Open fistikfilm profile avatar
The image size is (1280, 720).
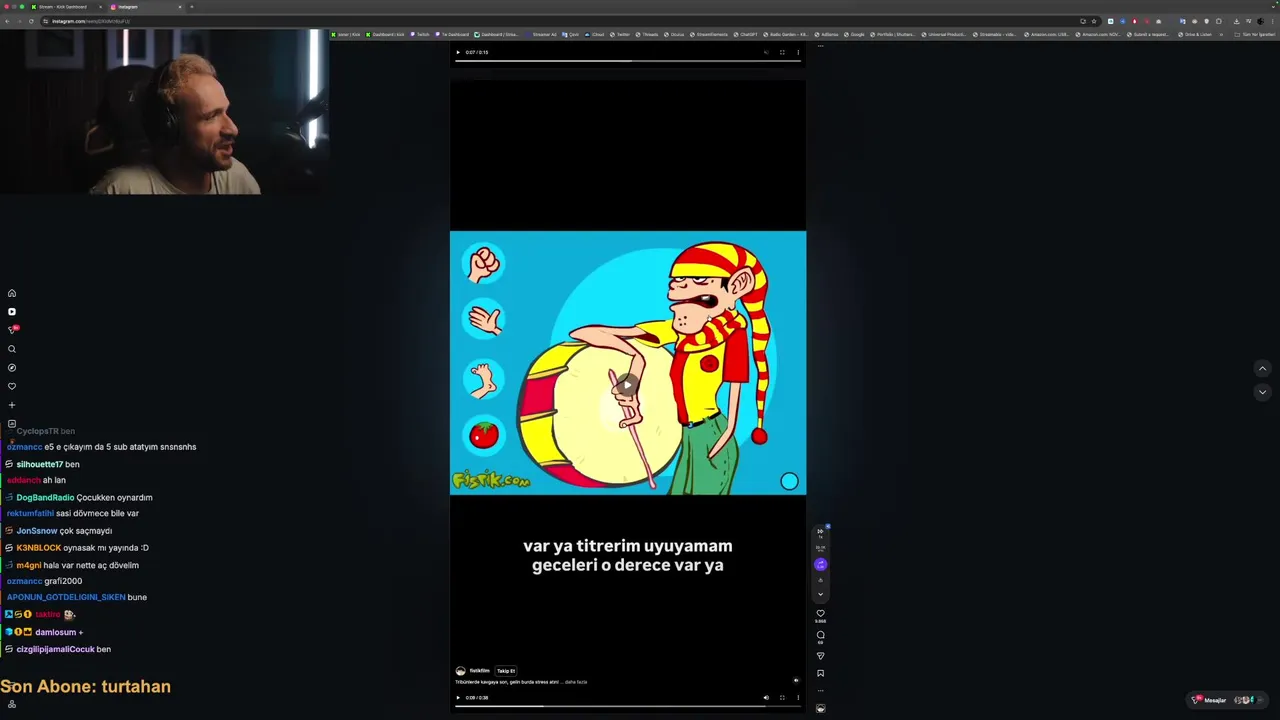[x=461, y=671]
